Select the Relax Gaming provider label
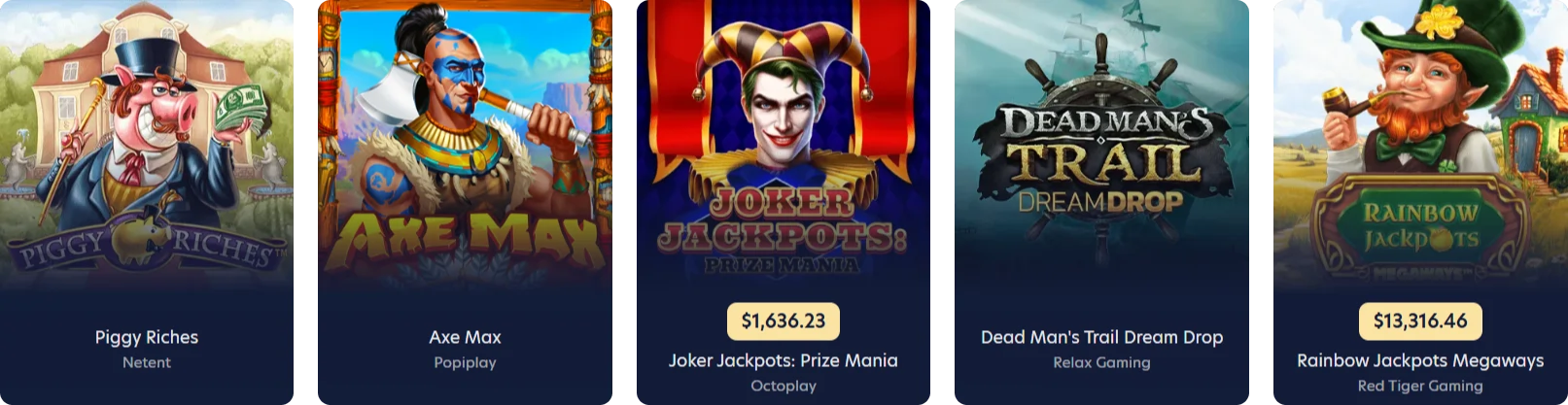The height and width of the screenshot is (405, 1568). (1101, 362)
